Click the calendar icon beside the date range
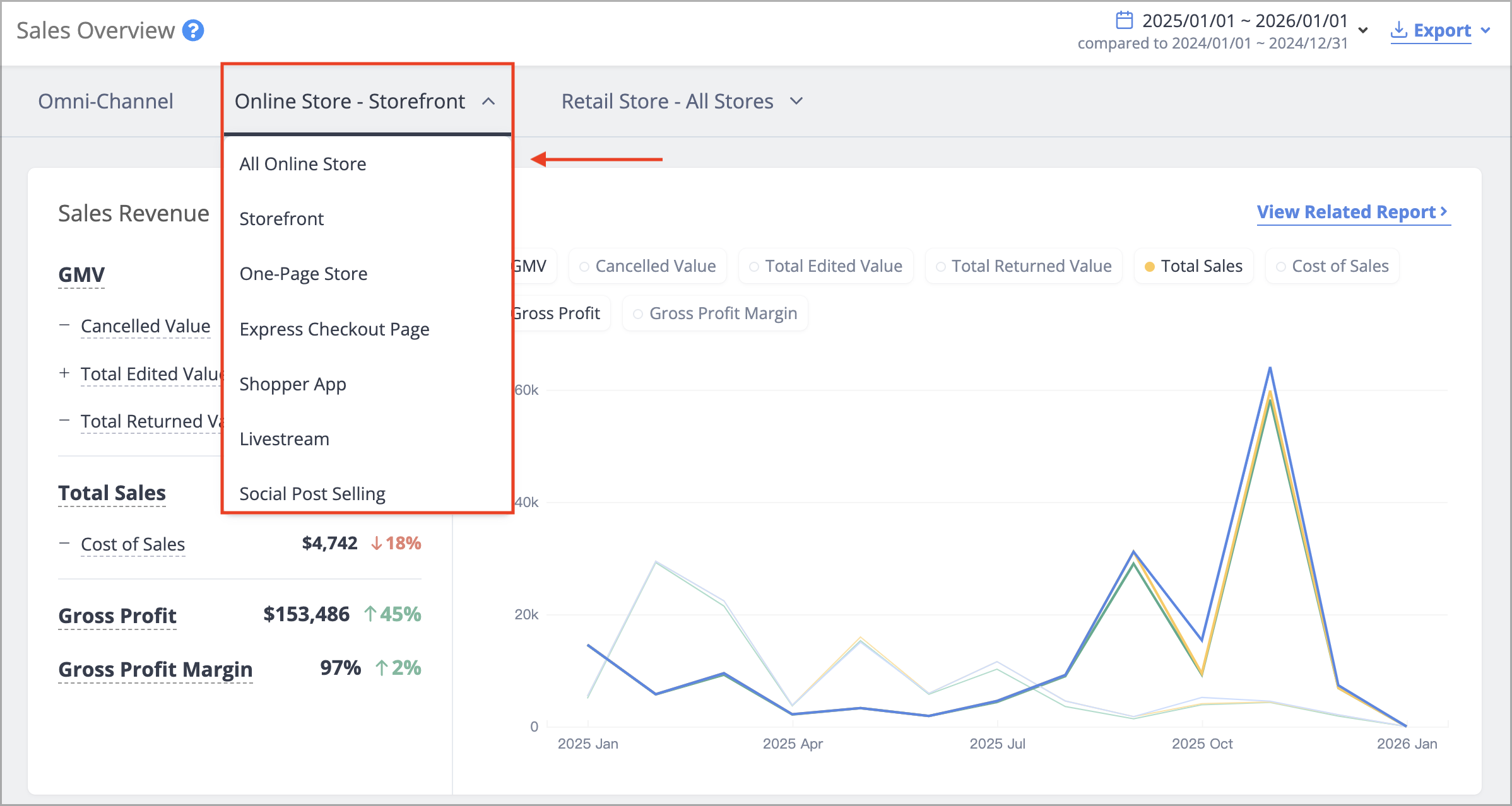The image size is (1512, 806). pos(1124,20)
